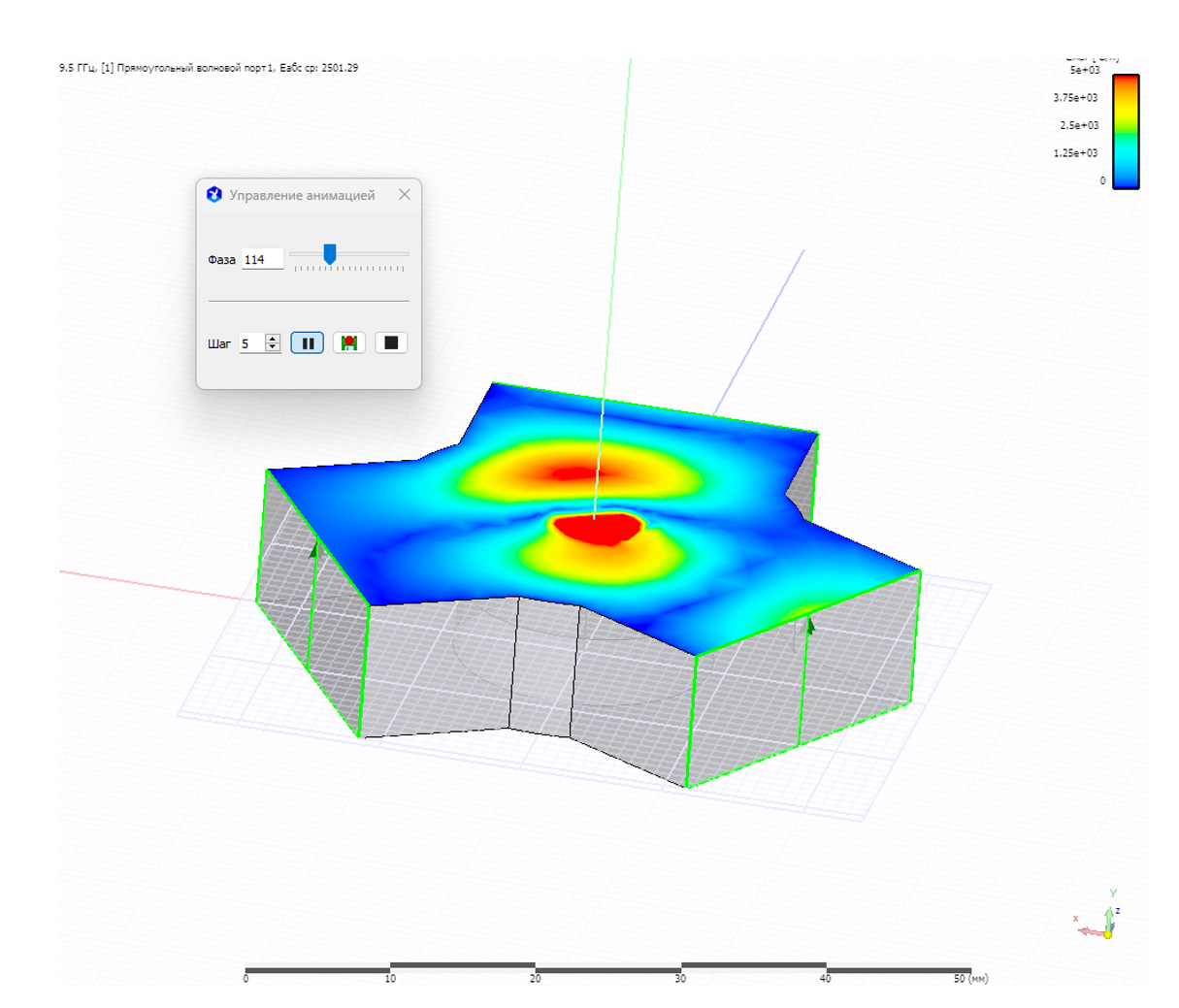The height and width of the screenshot is (1008, 1179).
Task: Select the 3.75e+03 legend scale label
Action: (x=1075, y=98)
